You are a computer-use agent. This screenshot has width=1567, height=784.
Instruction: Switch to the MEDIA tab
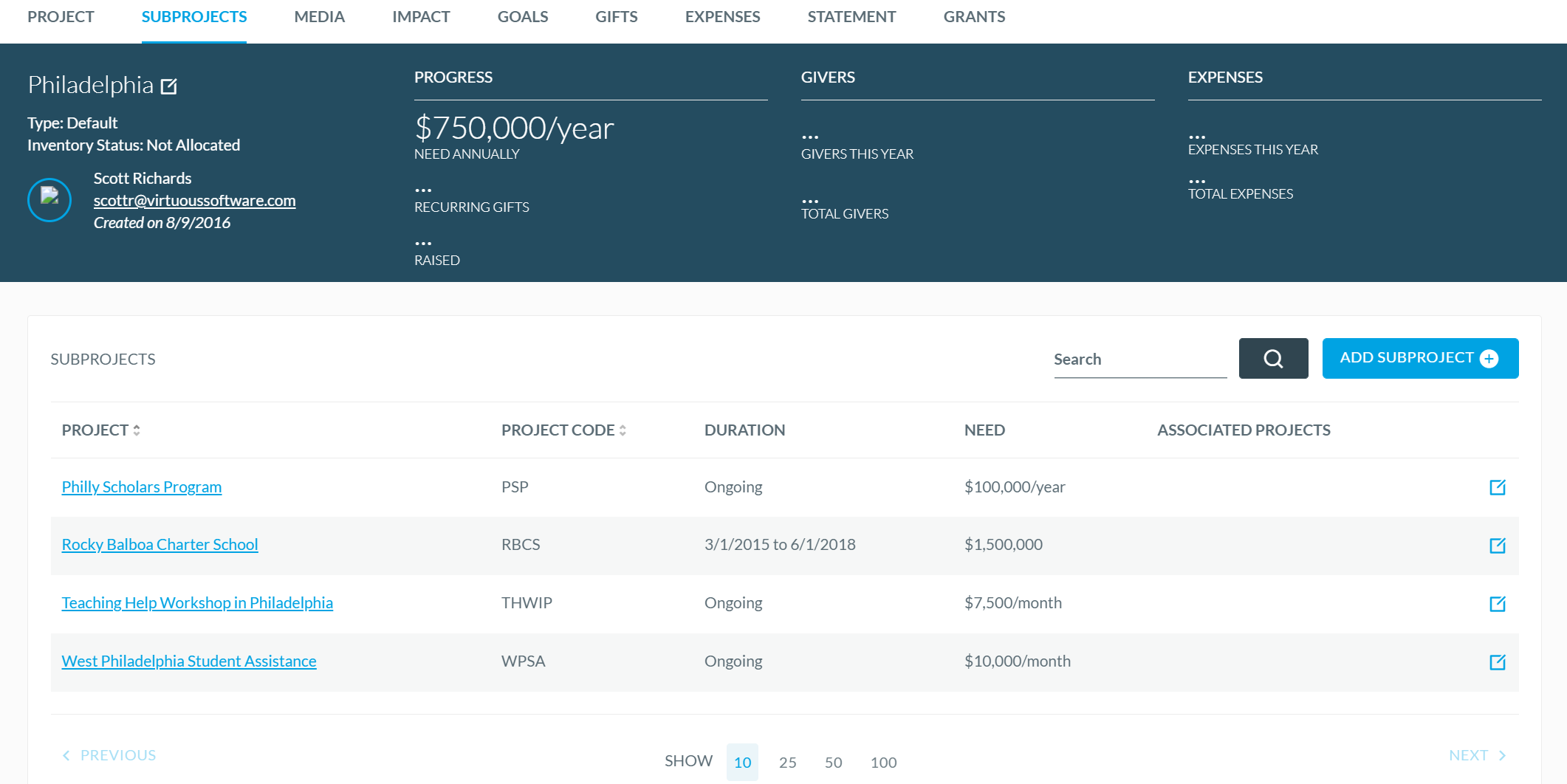320,17
